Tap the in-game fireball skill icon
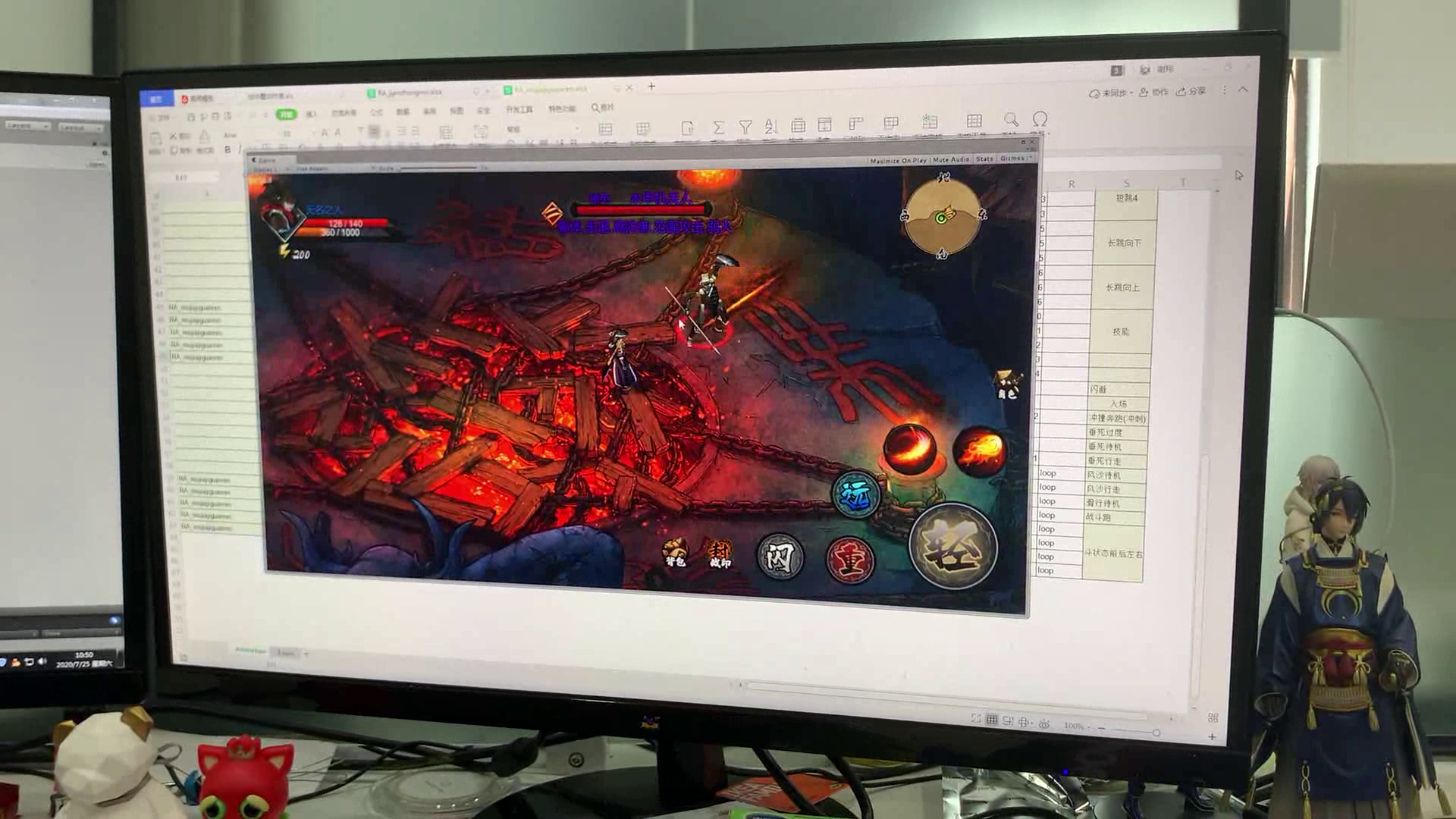Viewport: 1456px width, 819px height. (979, 451)
